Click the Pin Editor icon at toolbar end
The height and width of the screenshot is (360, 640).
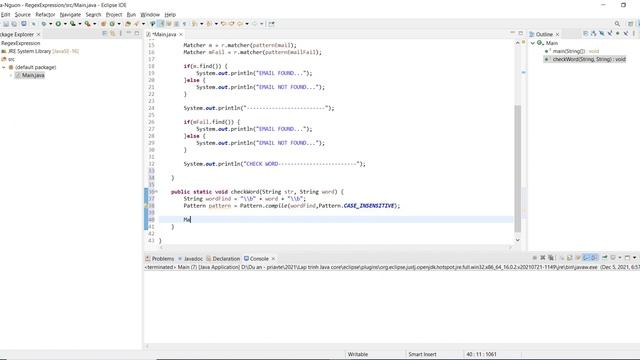(271, 24)
